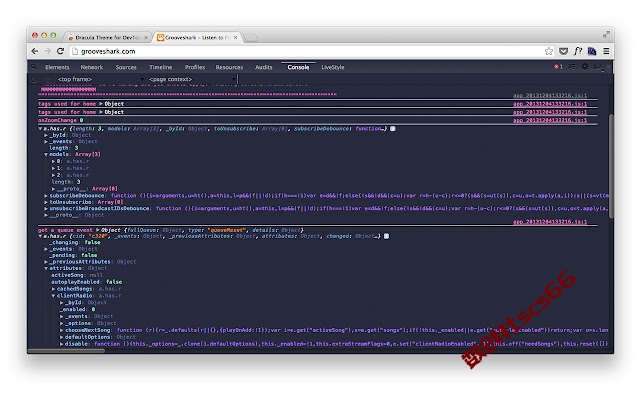
Task: Expand defaultOptions: Object
Action: tap(62, 337)
